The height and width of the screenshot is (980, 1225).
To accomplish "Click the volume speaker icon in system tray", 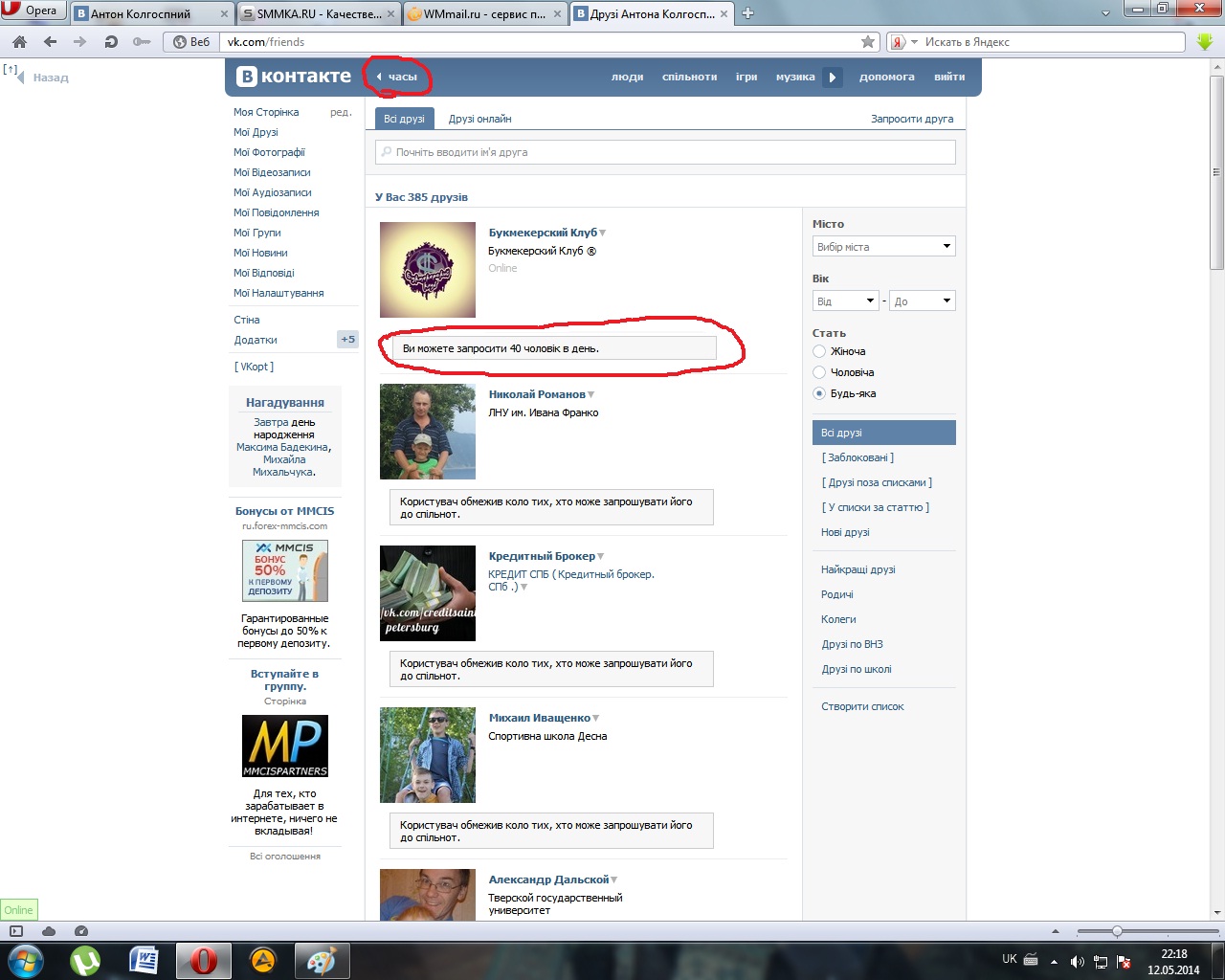I will [x=1077, y=961].
